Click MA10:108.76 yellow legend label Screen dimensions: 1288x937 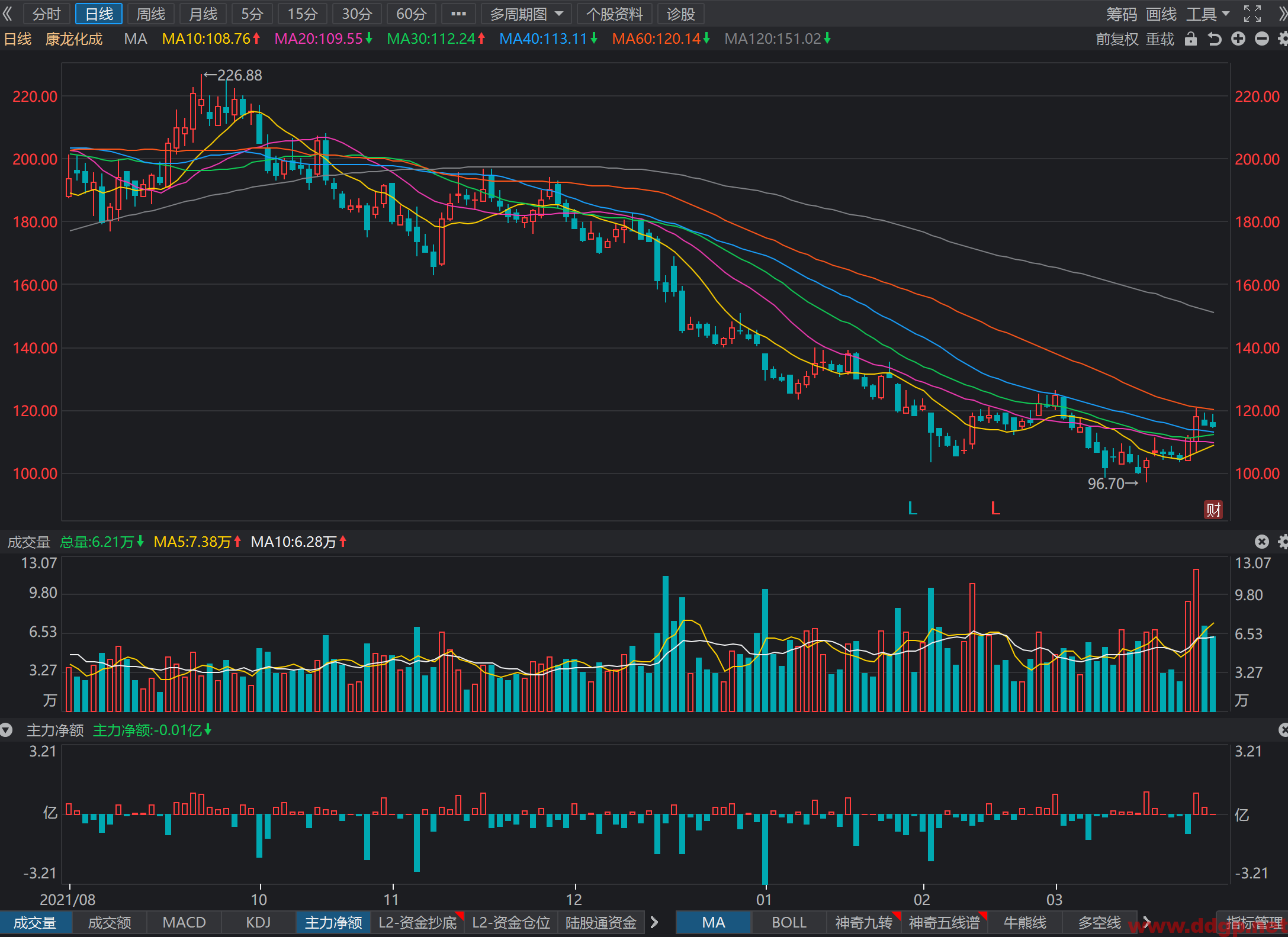[x=211, y=39]
